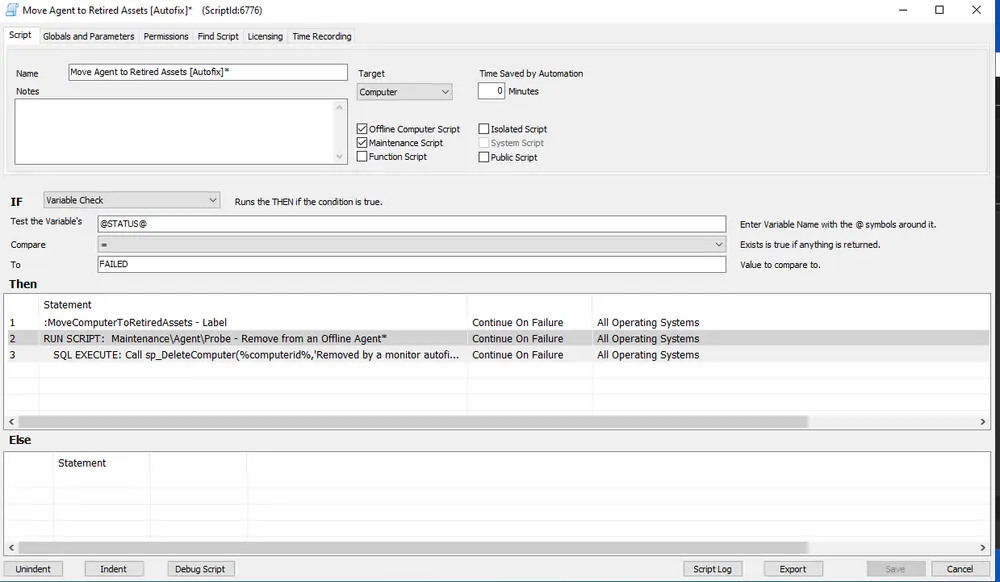Disable the Maintenance Script checkbox
Viewport: 1000px width, 582px height.
pyautogui.click(x=363, y=142)
